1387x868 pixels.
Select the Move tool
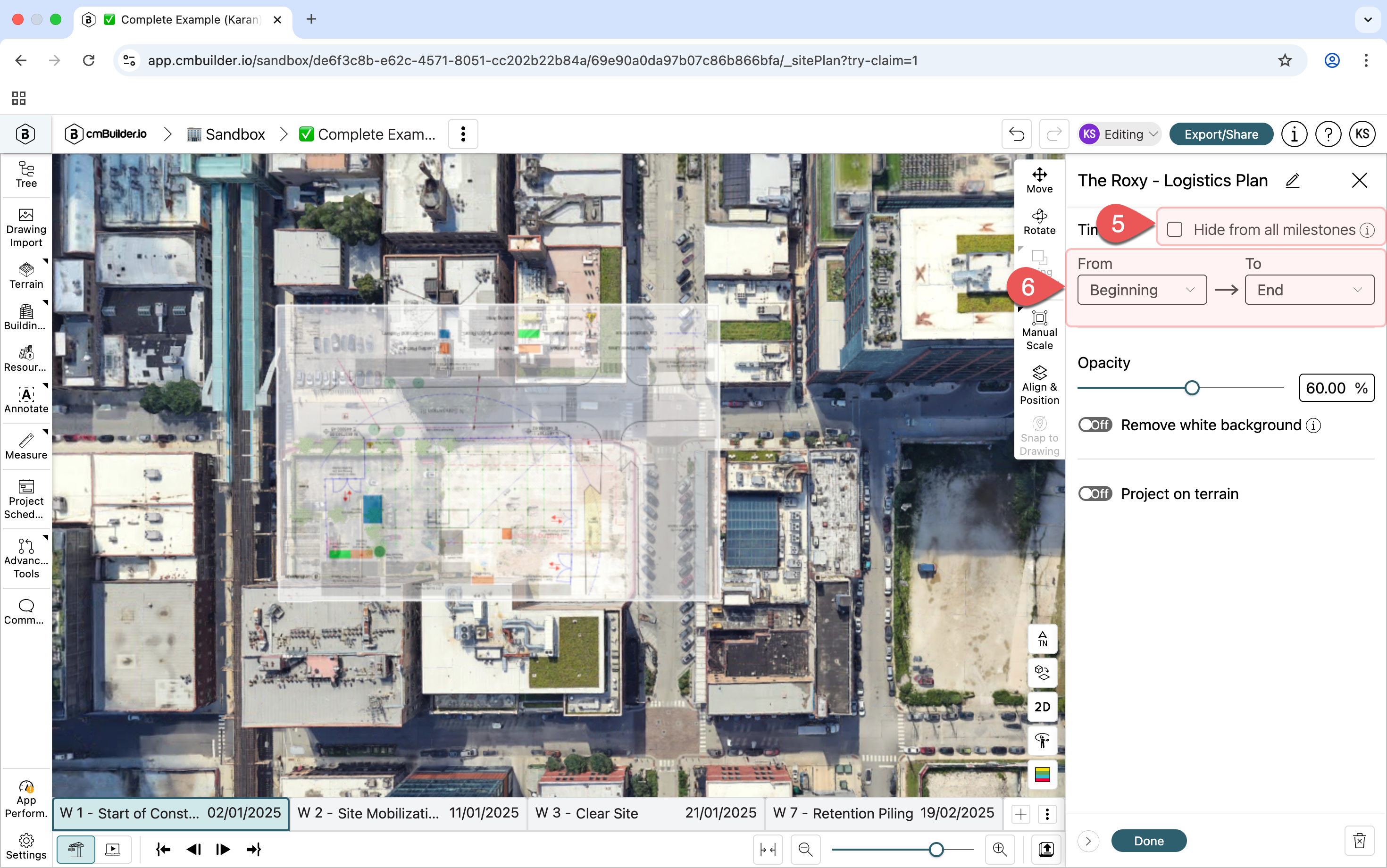1039,180
